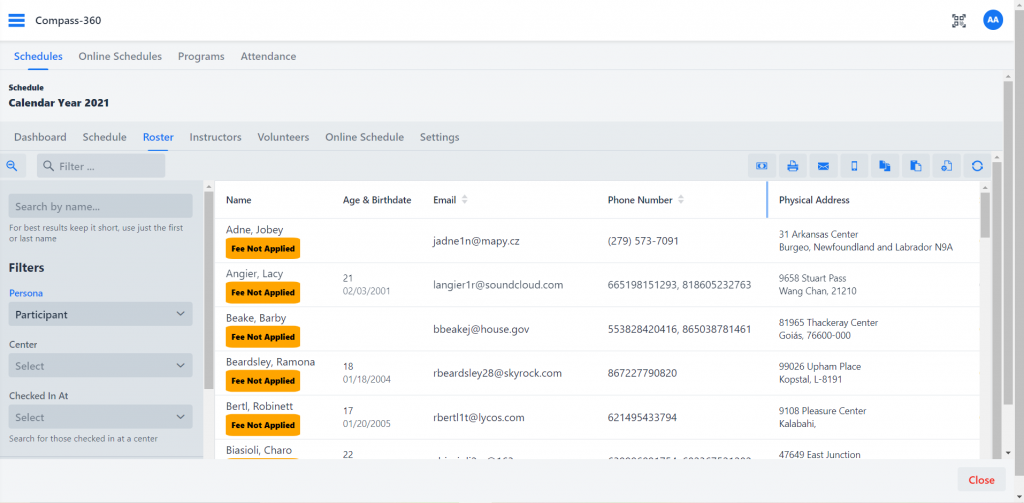Open the Online Schedule sub-tab
Image resolution: width=1024 pixels, height=503 pixels.
coord(364,137)
